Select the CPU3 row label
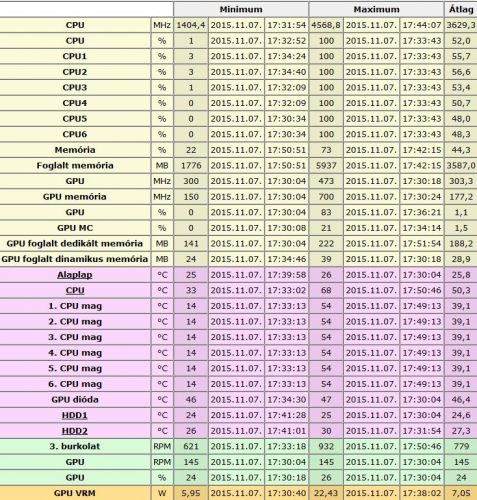The height and width of the screenshot is (500, 477). (75, 88)
